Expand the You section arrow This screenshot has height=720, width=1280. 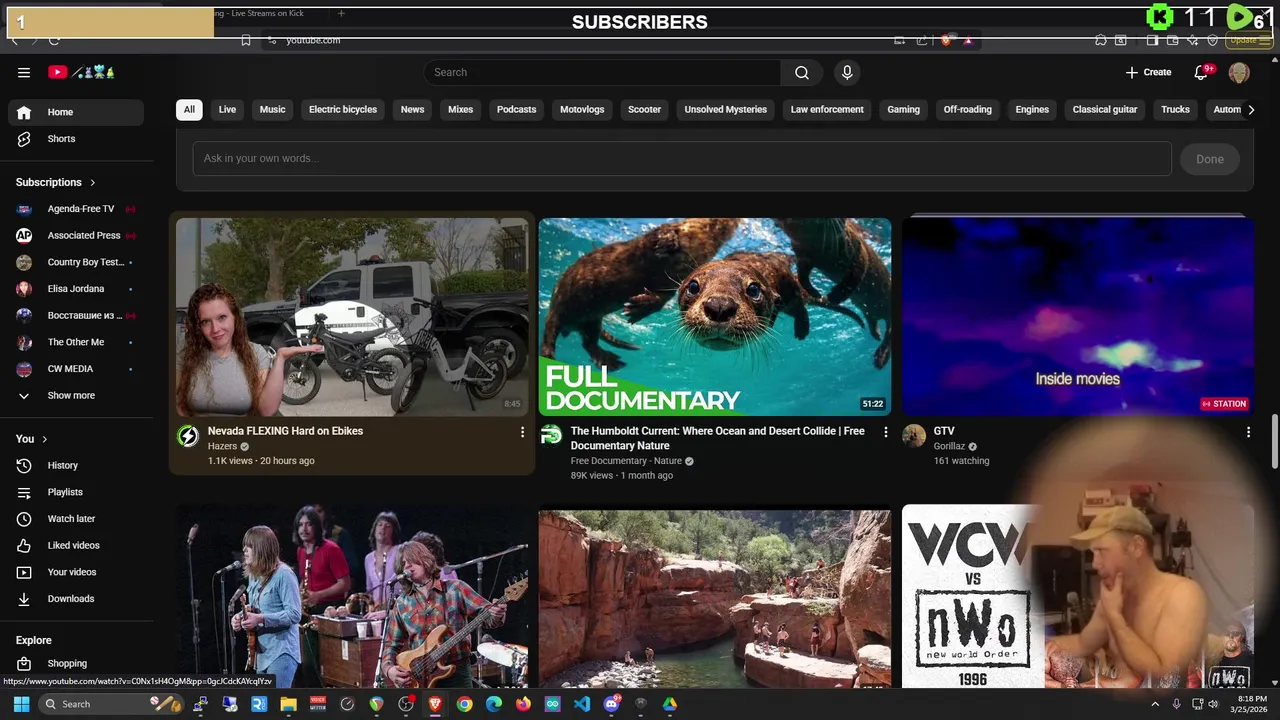click(x=44, y=439)
